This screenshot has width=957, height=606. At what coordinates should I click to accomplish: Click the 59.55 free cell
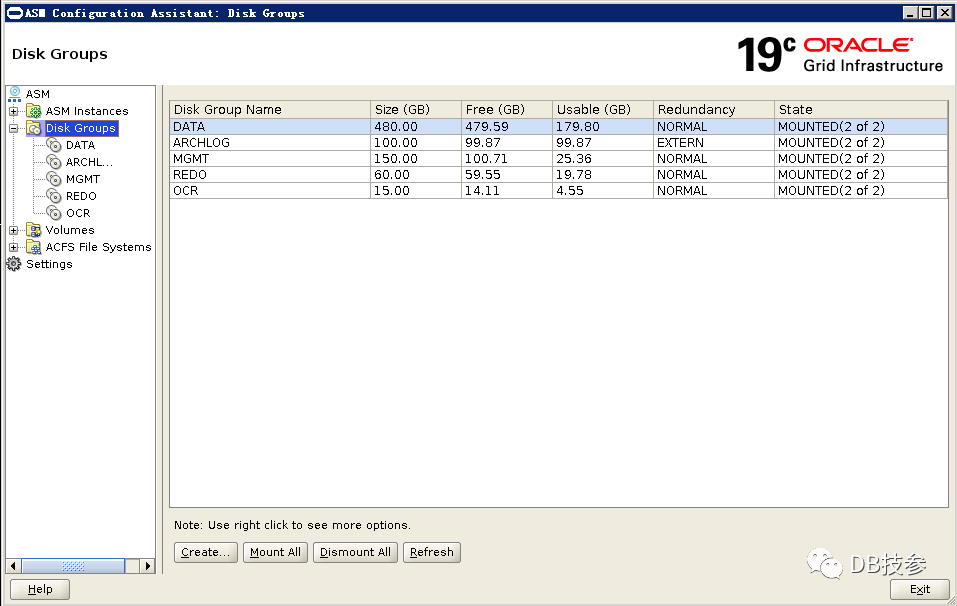[507, 175]
